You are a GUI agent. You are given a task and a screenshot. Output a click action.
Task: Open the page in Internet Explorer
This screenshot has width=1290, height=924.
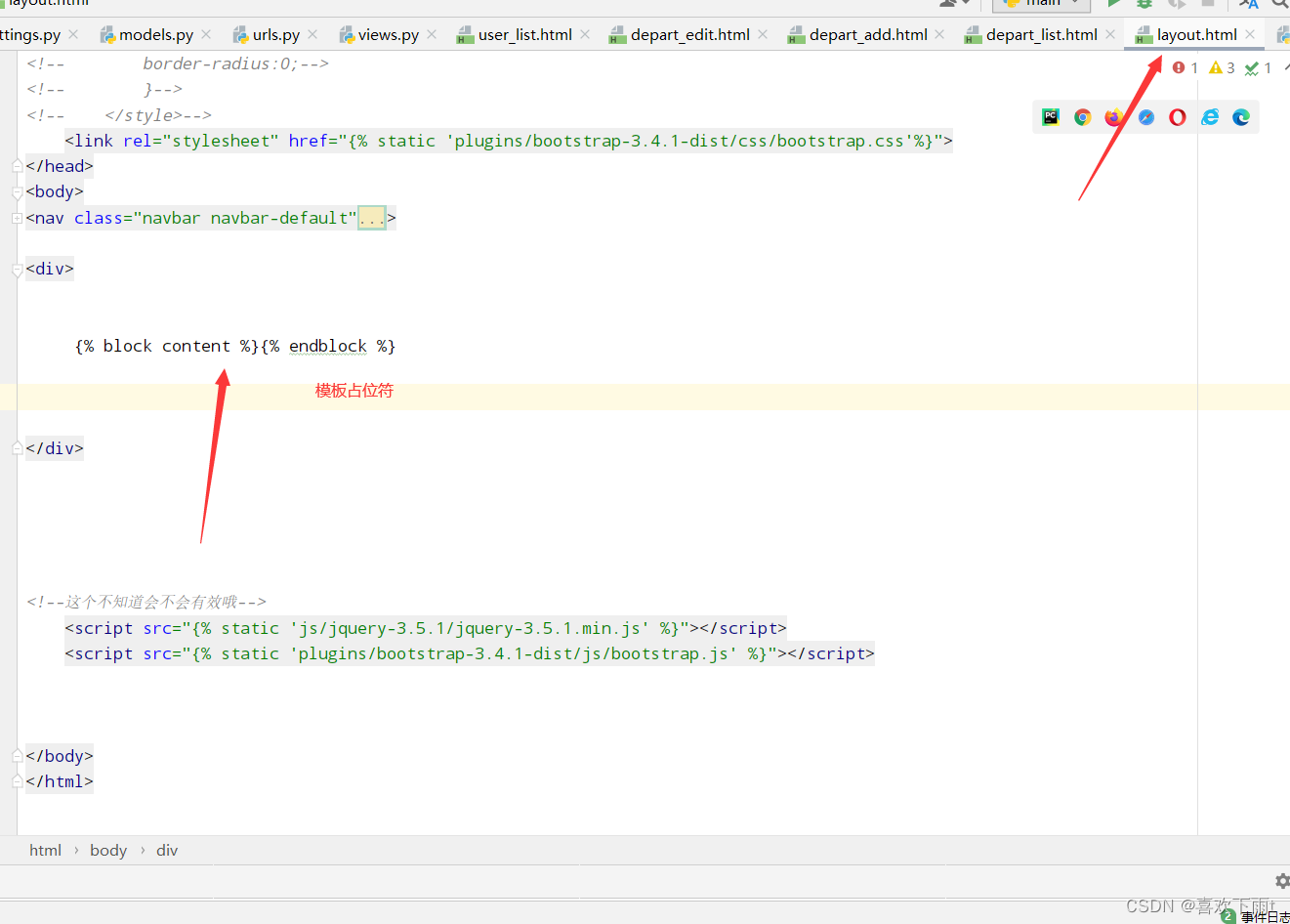(x=1210, y=117)
